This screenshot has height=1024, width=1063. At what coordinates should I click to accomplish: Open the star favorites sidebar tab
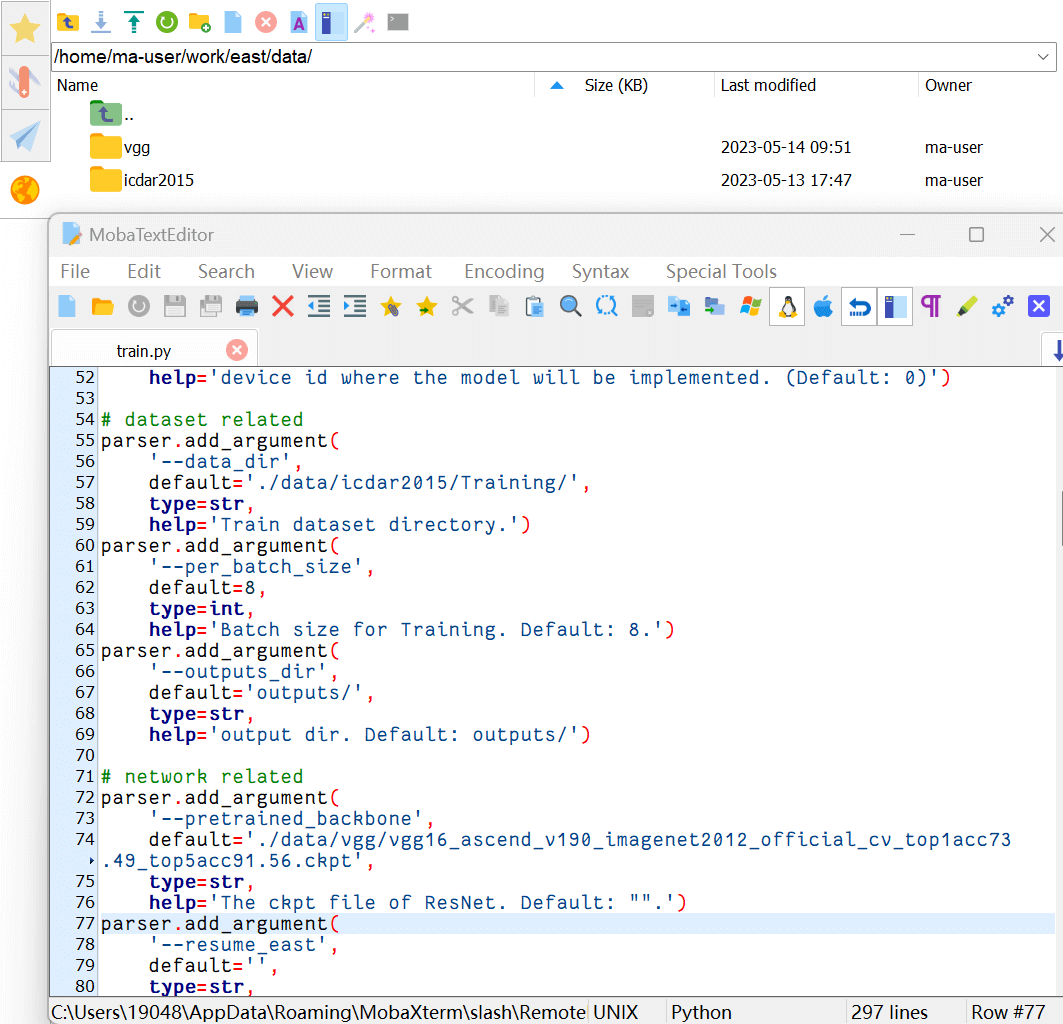25,28
